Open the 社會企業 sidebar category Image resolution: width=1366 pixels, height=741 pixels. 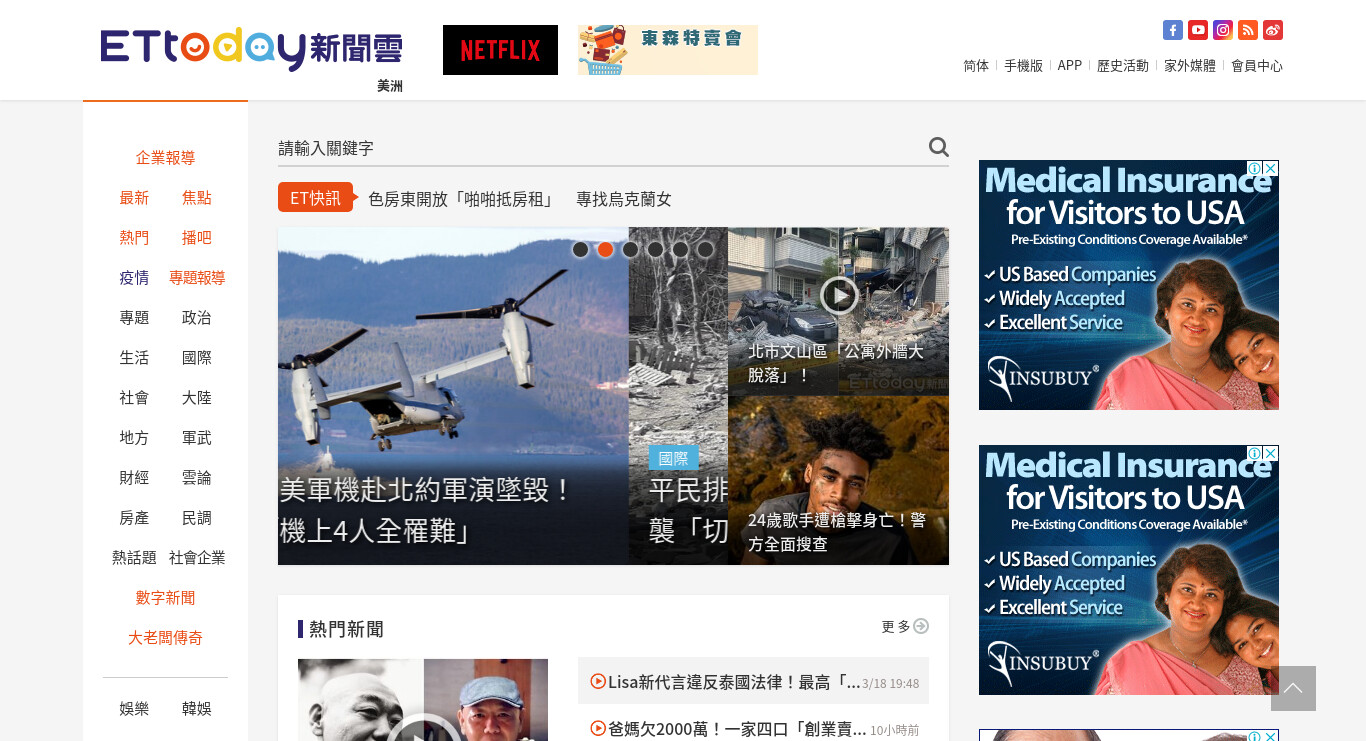[x=197, y=557]
